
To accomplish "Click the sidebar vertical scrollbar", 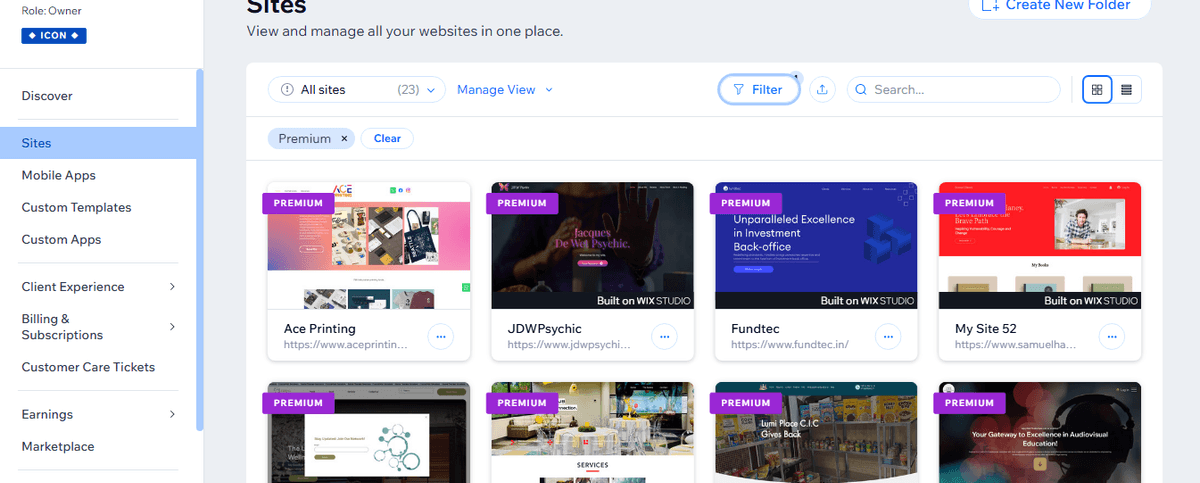I will [x=200, y=250].
